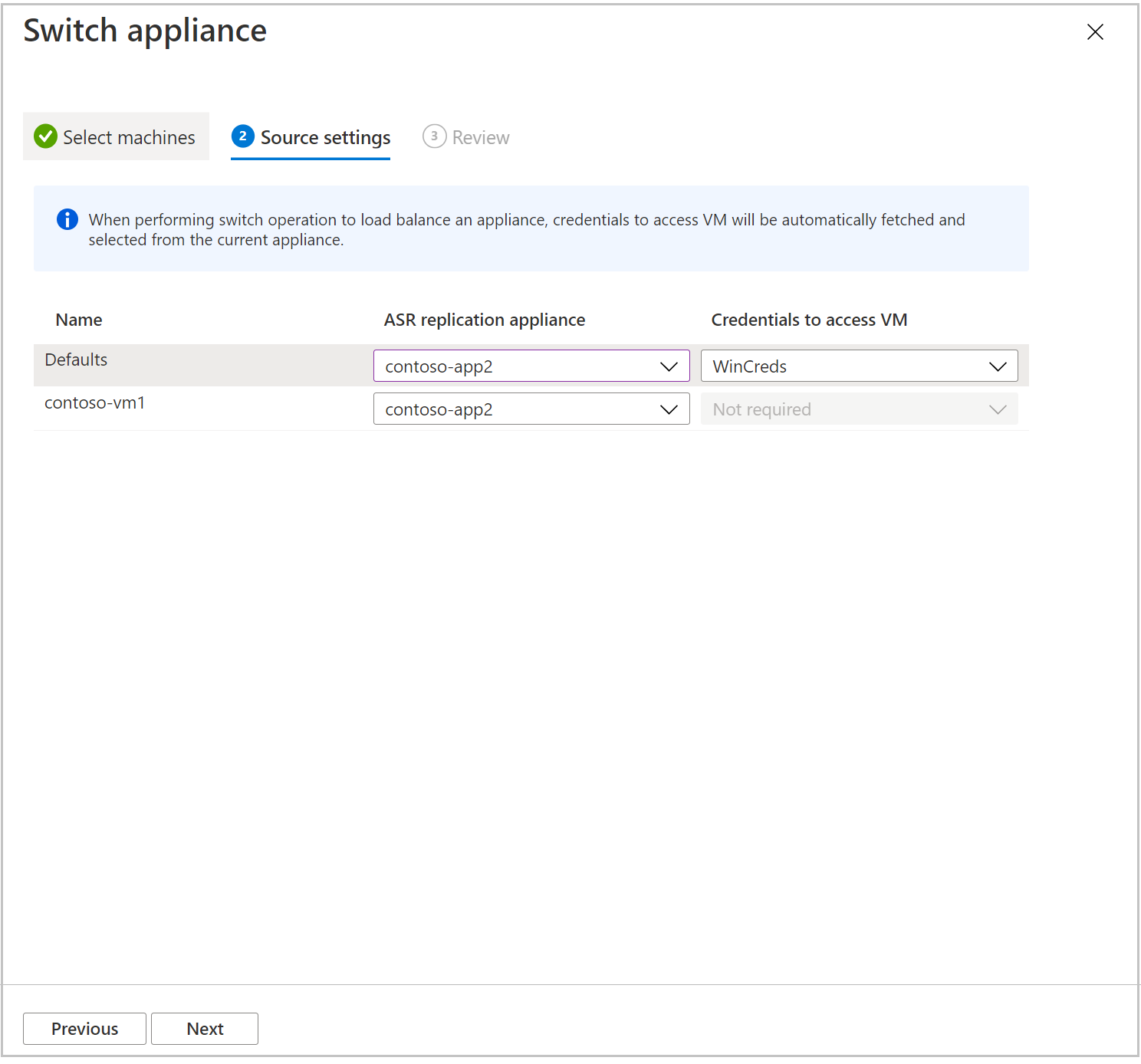Close the Switch appliance panel
This screenshot has height=1064, width=1141.
(1095, 32)
